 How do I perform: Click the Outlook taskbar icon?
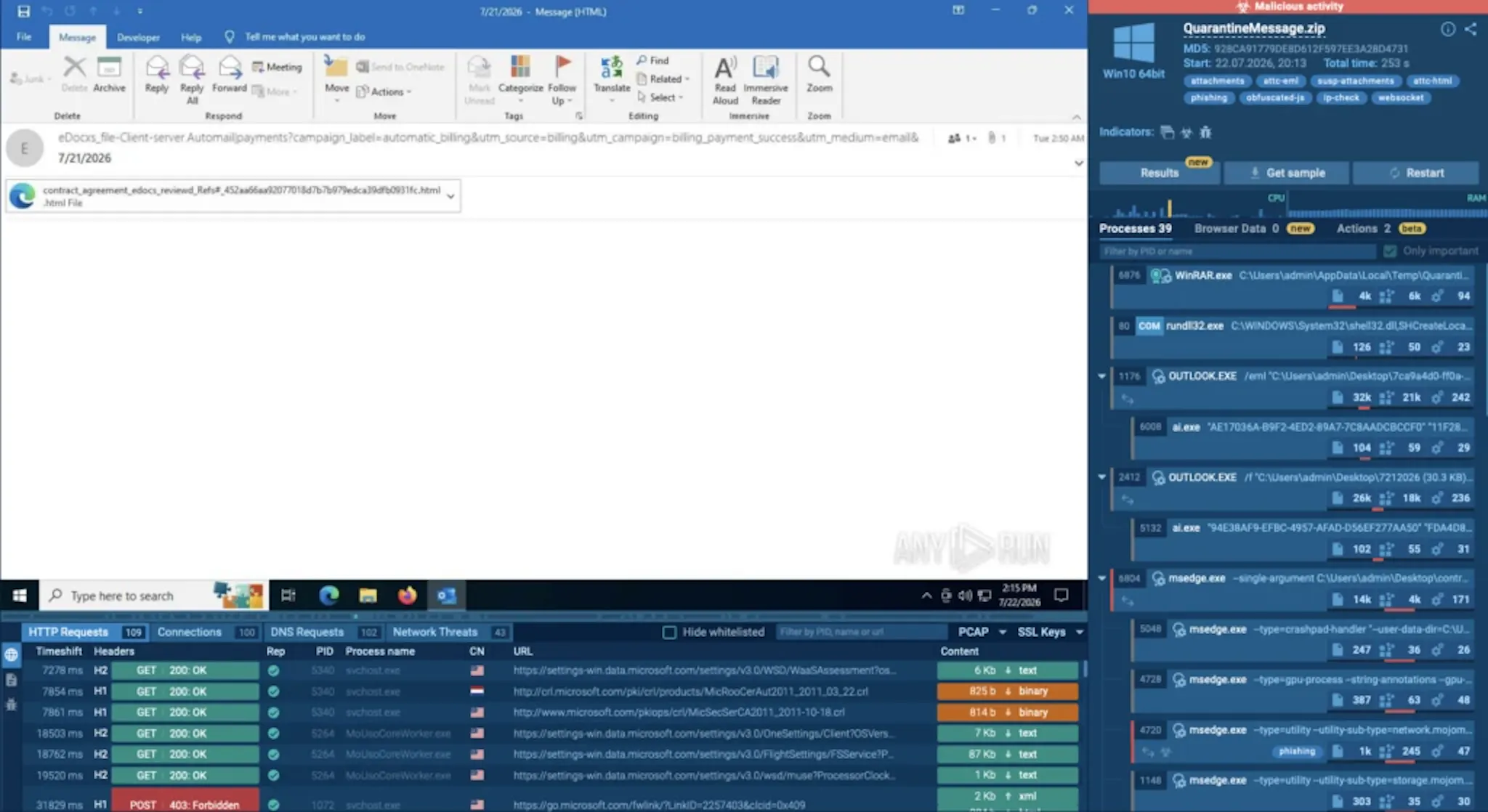[x=446, y=596]
